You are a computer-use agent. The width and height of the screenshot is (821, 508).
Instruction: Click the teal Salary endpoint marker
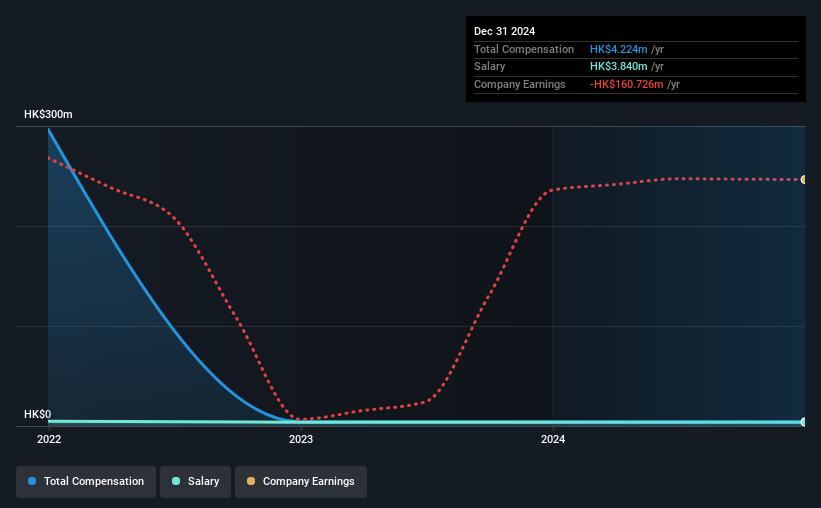coord(803,422)
